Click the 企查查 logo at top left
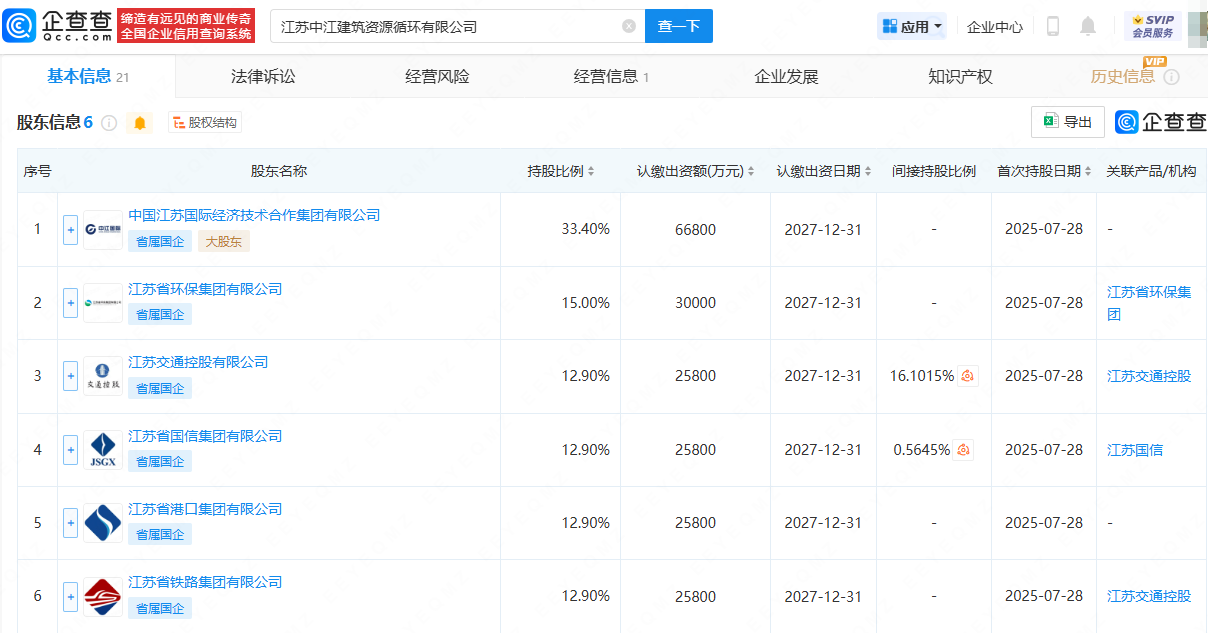This screenshot has height=633, width=1208. tap(58, 26)
